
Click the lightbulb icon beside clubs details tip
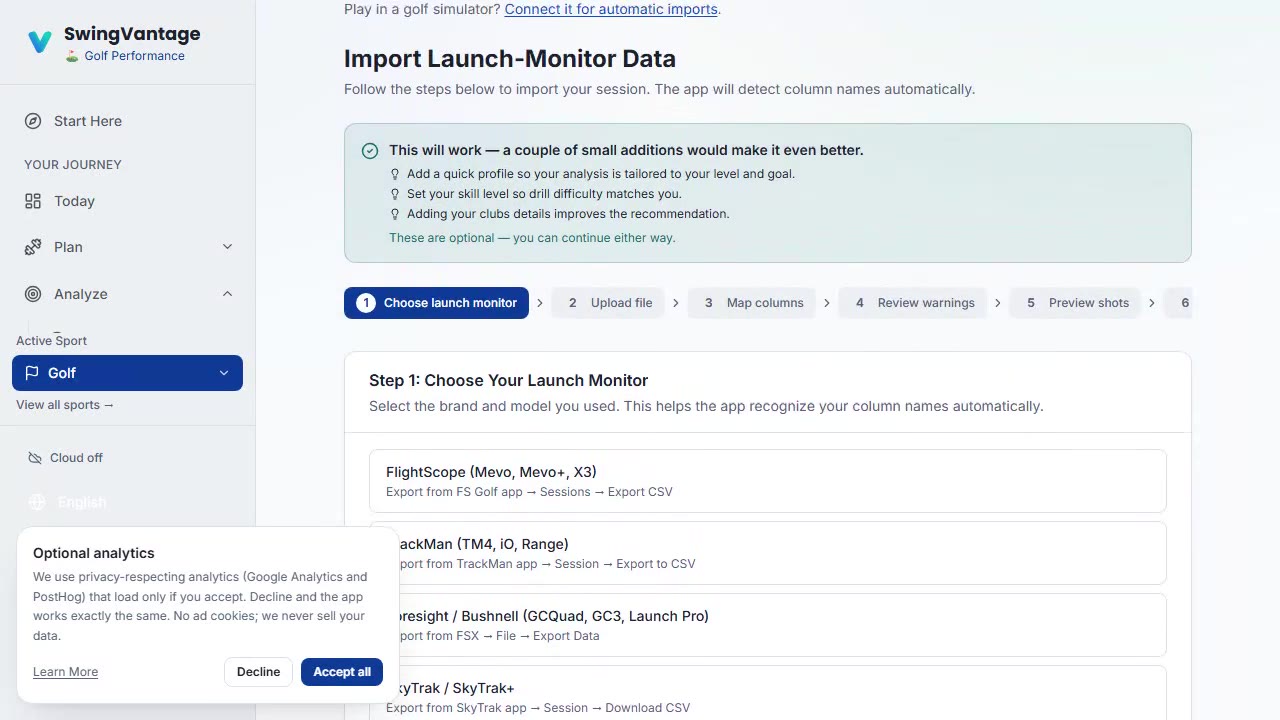pyautogui.click(x=395, y=214)
